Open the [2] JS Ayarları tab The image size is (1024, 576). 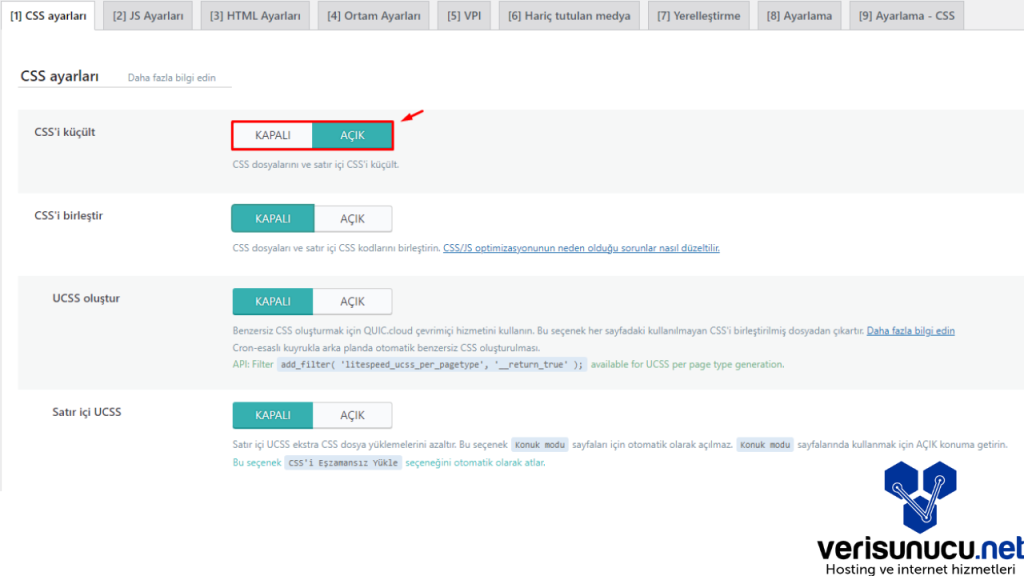pos(148,16)
